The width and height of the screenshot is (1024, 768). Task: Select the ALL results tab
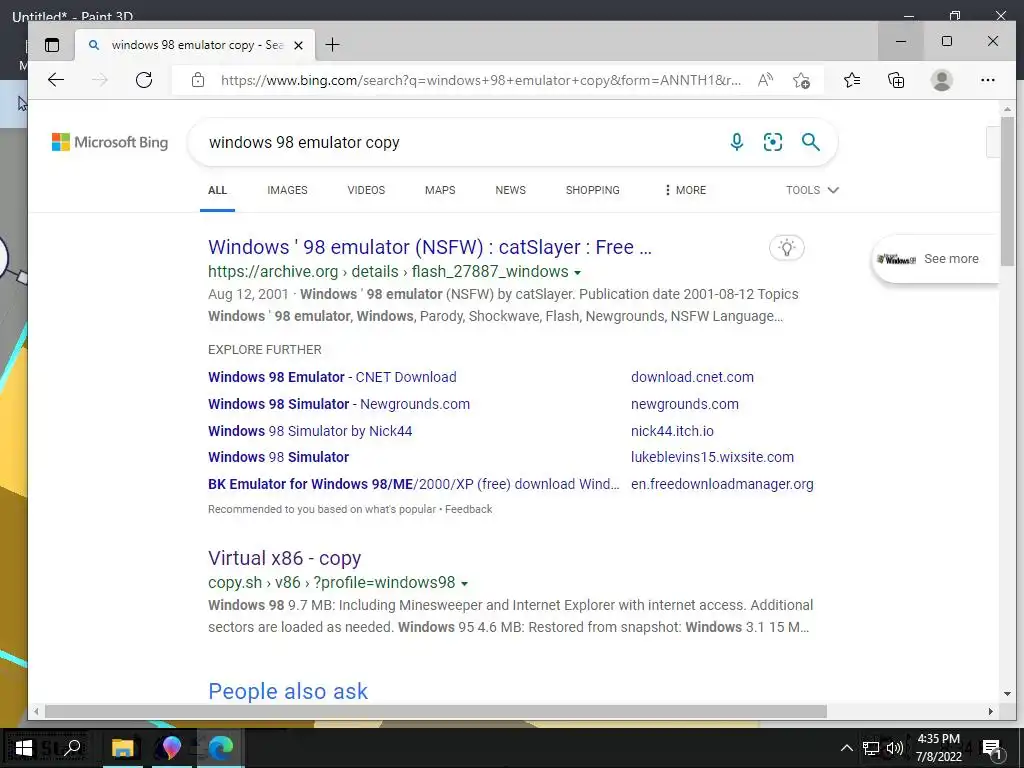click(217, 190)
